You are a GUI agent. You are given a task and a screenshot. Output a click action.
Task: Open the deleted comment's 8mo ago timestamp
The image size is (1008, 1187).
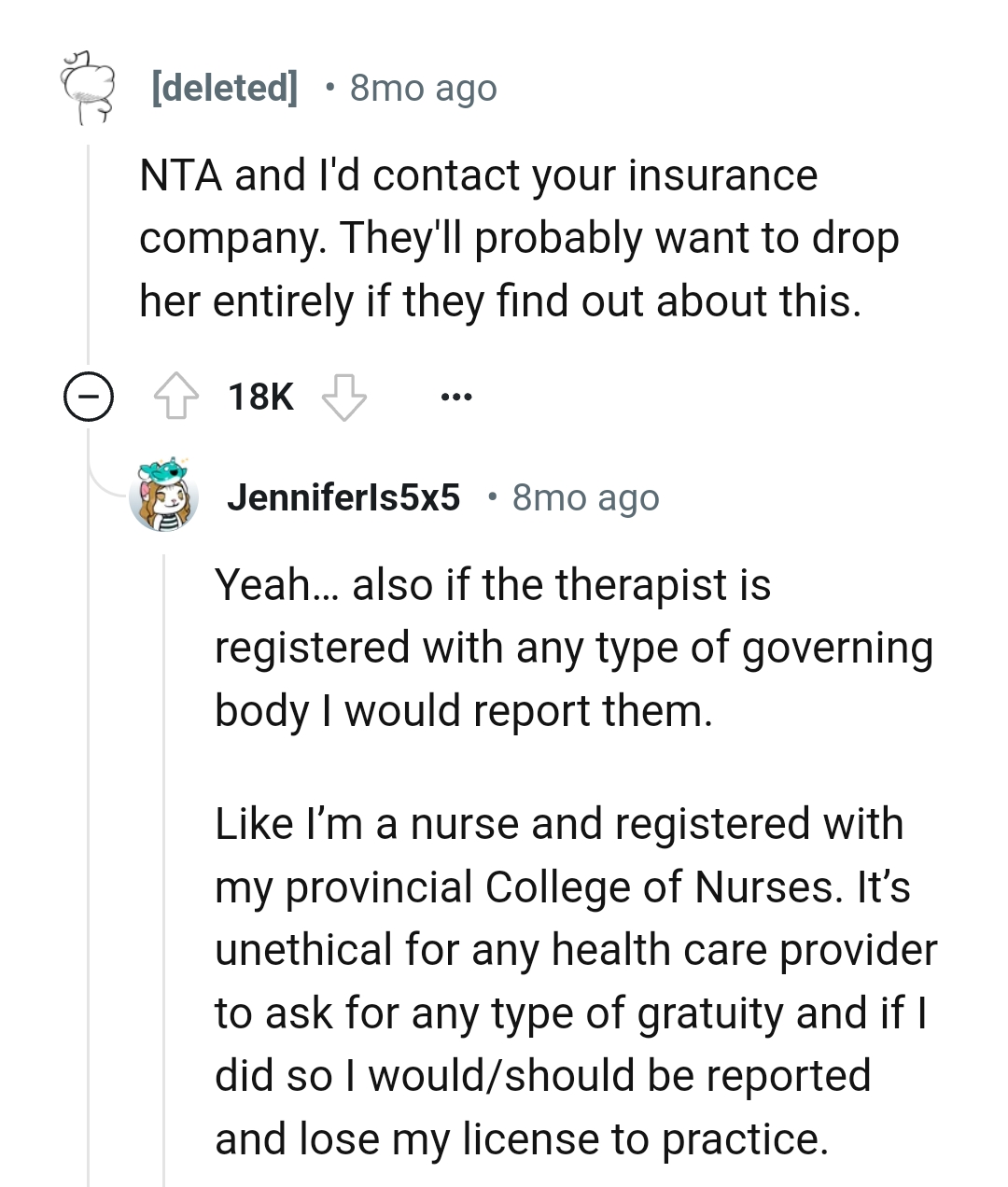(x=423, y=88)
